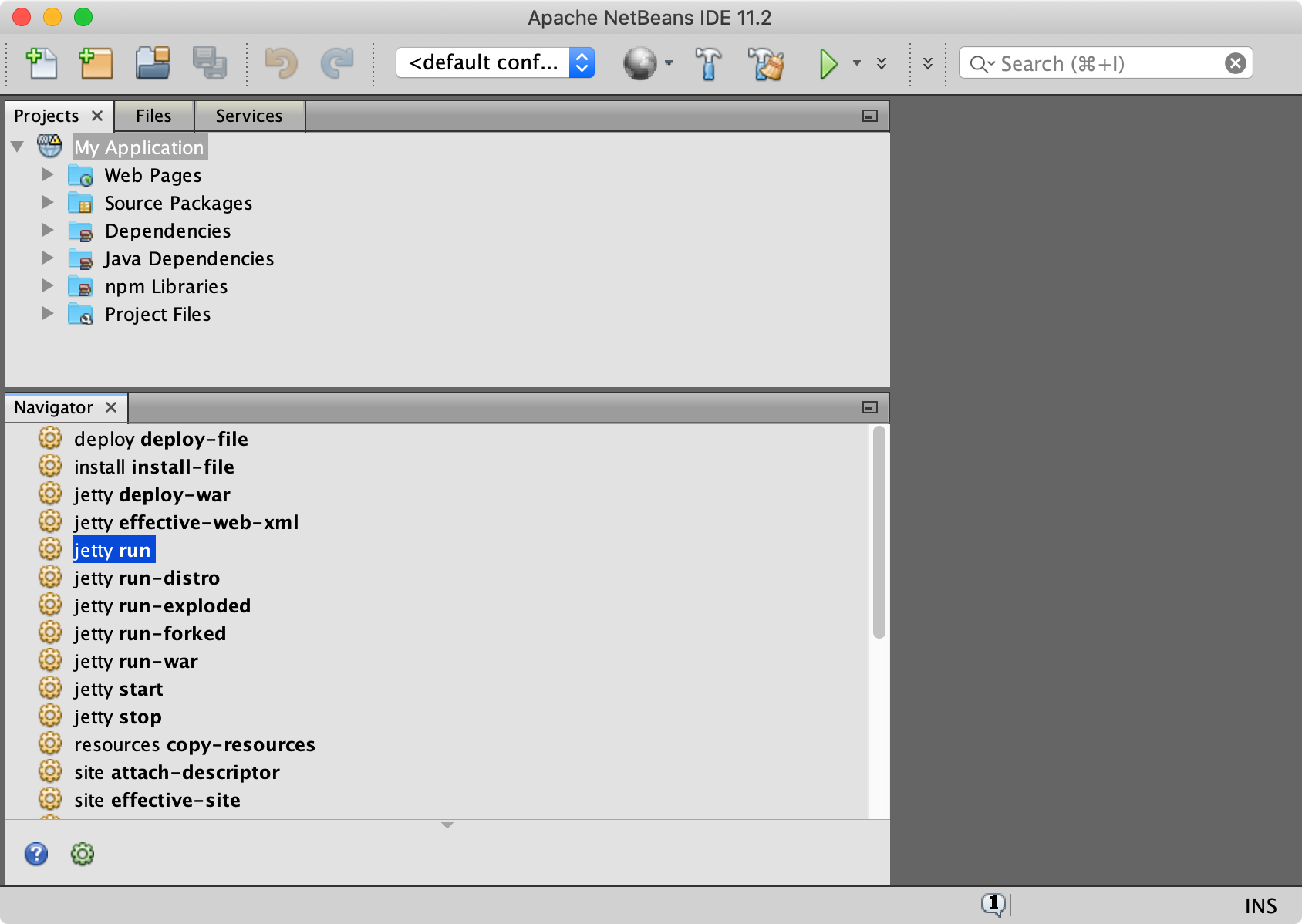Expand the Source Packages folder
1302x924 pixels.
click(x=48, y=203)
